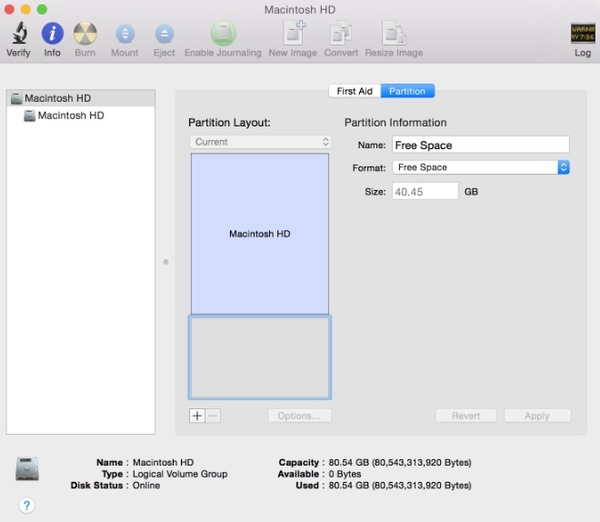Viewport: 600px width, 522px height.
Task: Click the Size field showing 40.45
Action: [x=425, y=191]
